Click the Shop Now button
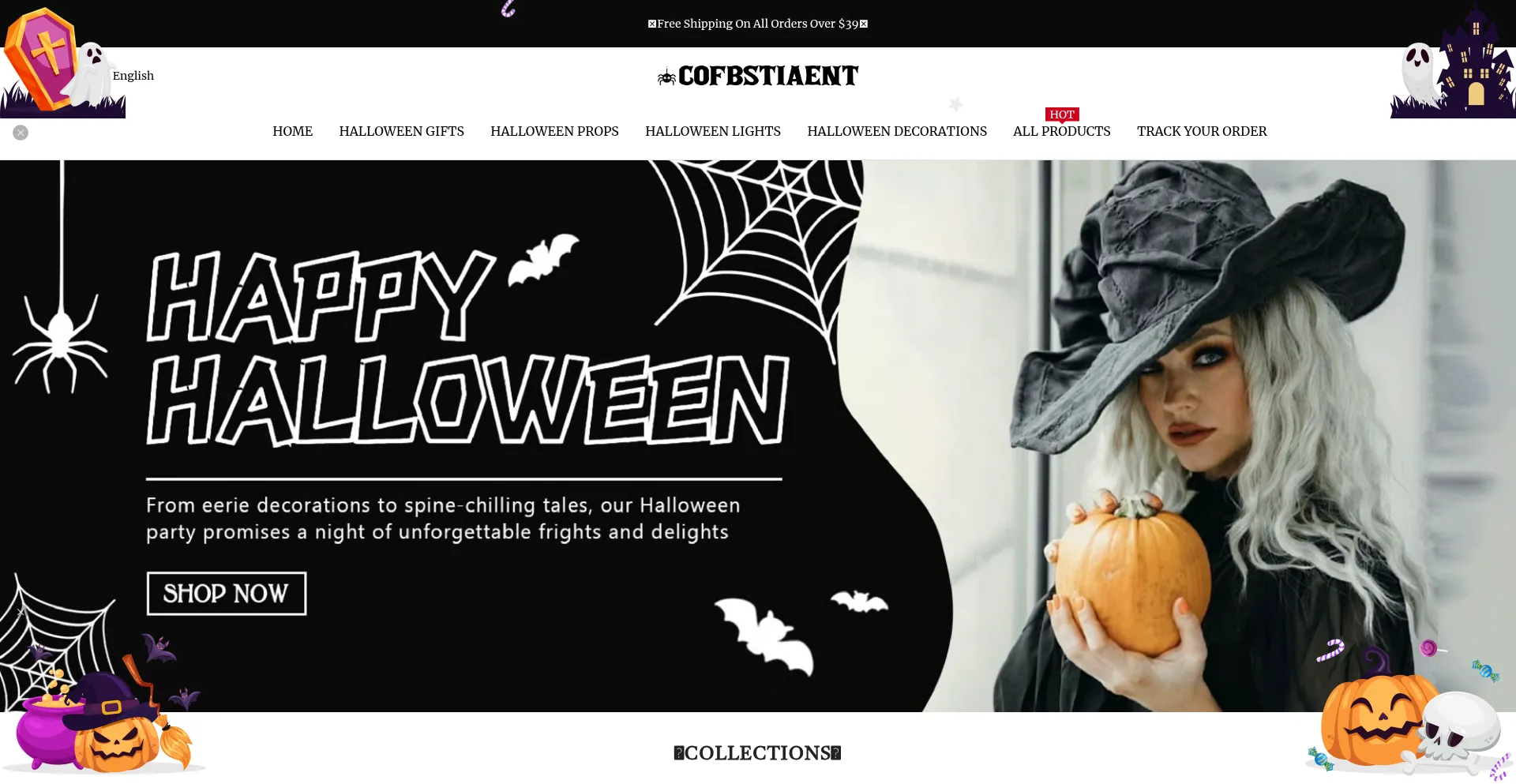This screenshot has width=1516, height=784. [x=227, y=594]
